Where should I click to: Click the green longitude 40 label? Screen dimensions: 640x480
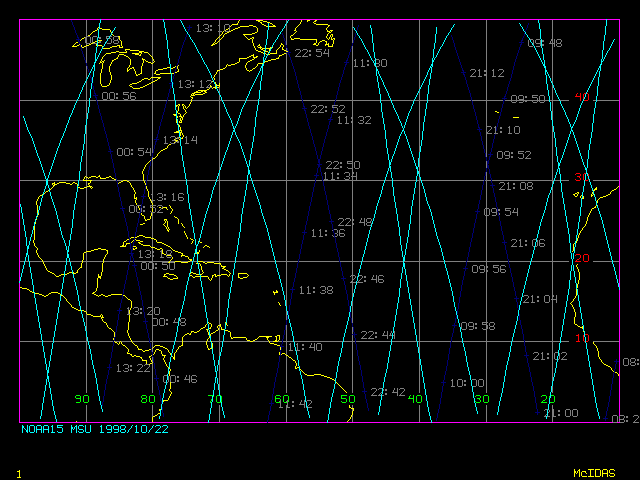[x=415, y=399]
